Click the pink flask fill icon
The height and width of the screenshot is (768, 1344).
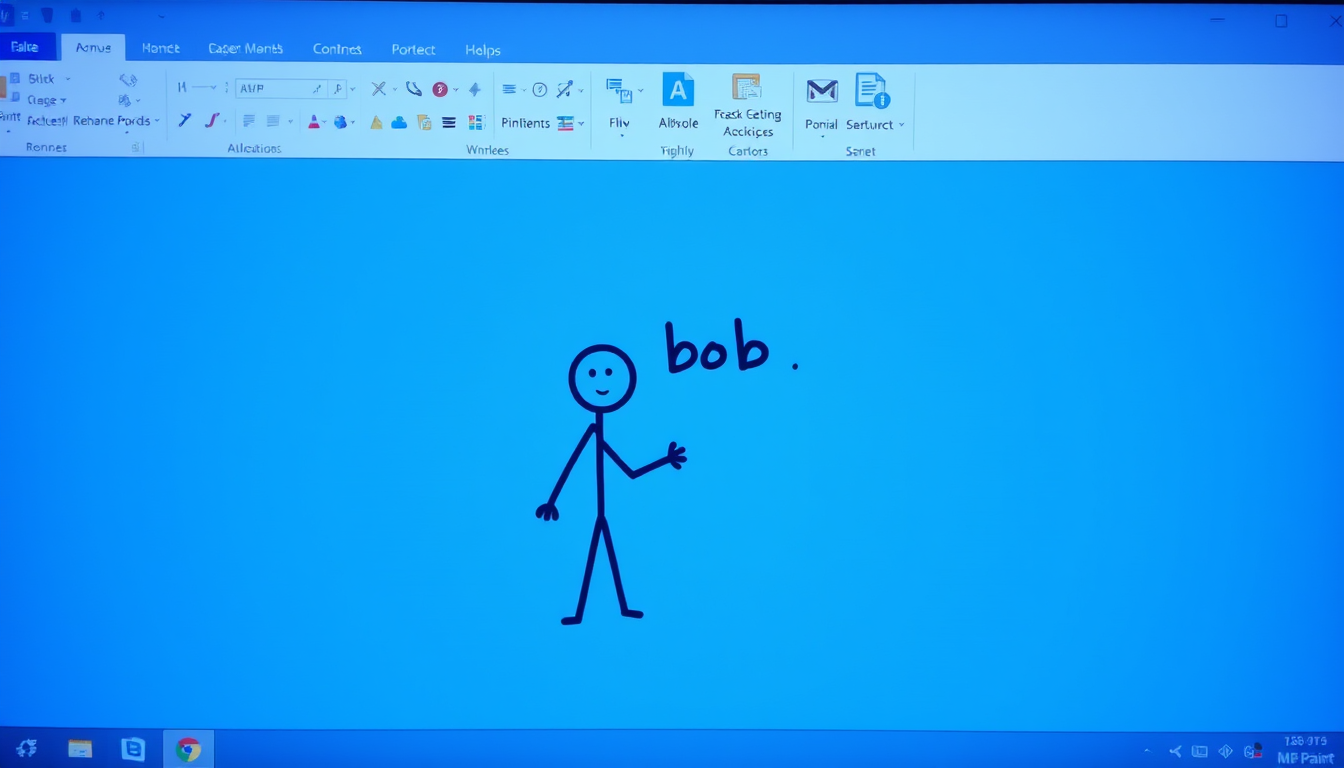[x=314, y=122]
